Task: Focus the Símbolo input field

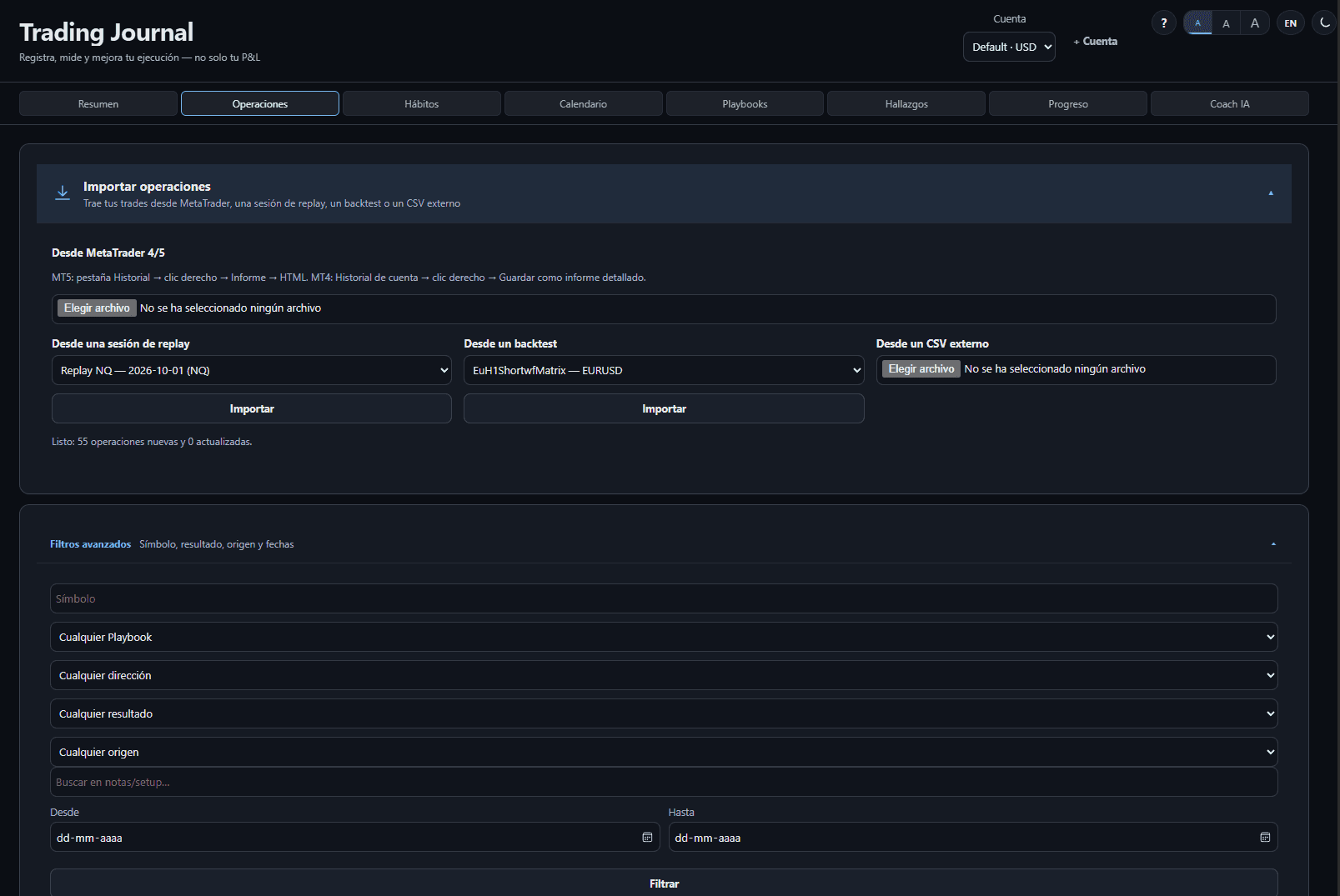Action: click(x=664, y=598)
